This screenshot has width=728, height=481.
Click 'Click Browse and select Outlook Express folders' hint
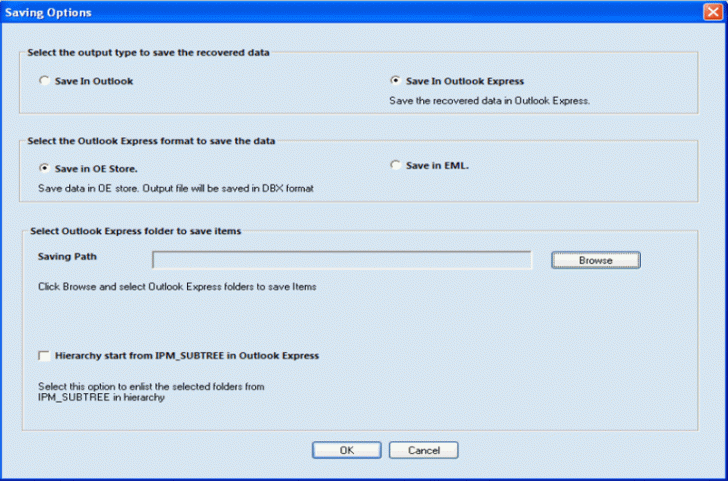(177, 287)
